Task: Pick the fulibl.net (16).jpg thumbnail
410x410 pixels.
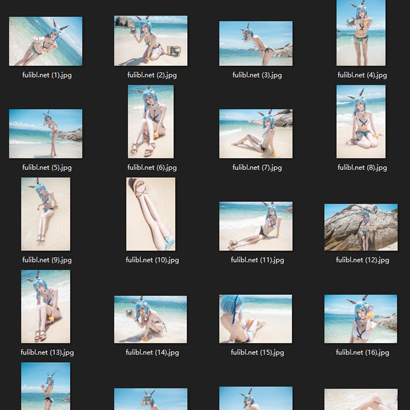Action: coord(361,319)
